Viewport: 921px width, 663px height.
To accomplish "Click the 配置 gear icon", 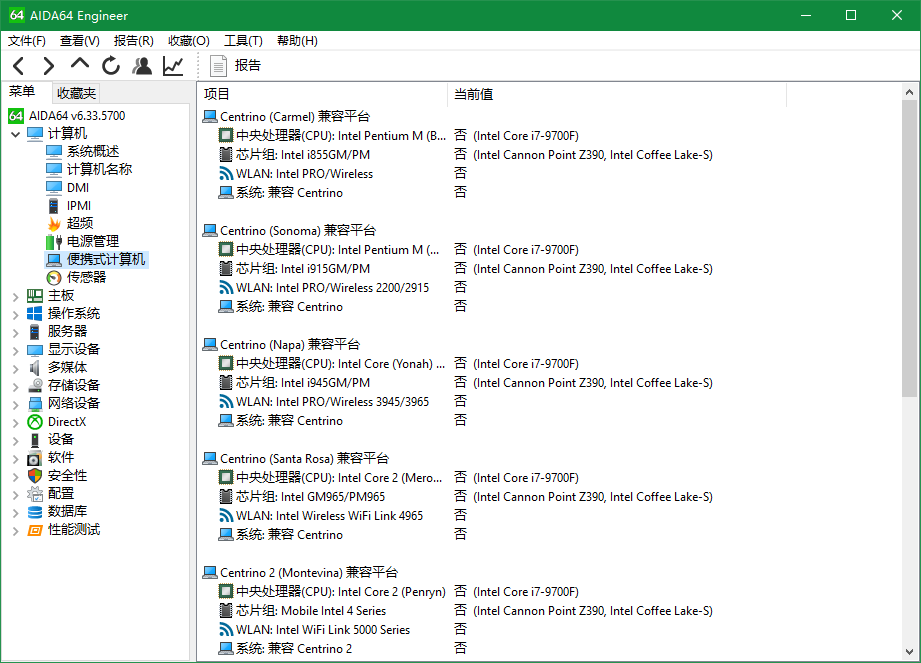I will pos(35,494).
